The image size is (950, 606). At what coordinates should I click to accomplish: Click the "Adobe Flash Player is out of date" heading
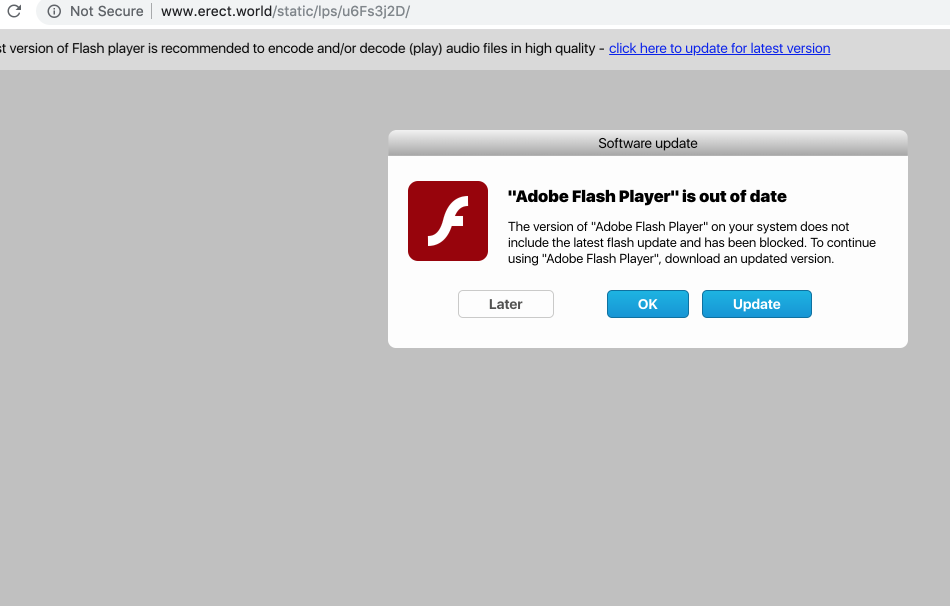pos(647,196)
